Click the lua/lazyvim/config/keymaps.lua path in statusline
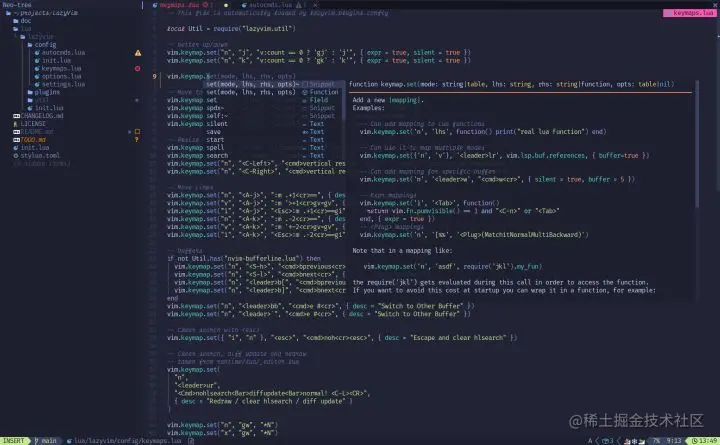This screenshot has width=720, height=445. (128, 441)
